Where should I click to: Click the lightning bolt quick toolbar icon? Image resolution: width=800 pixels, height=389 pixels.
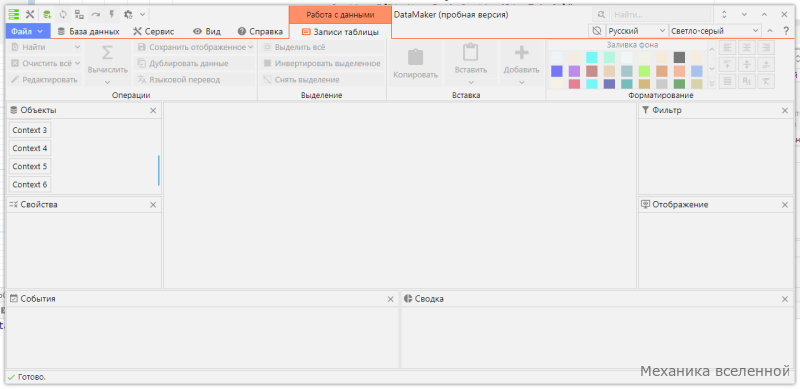111,14
